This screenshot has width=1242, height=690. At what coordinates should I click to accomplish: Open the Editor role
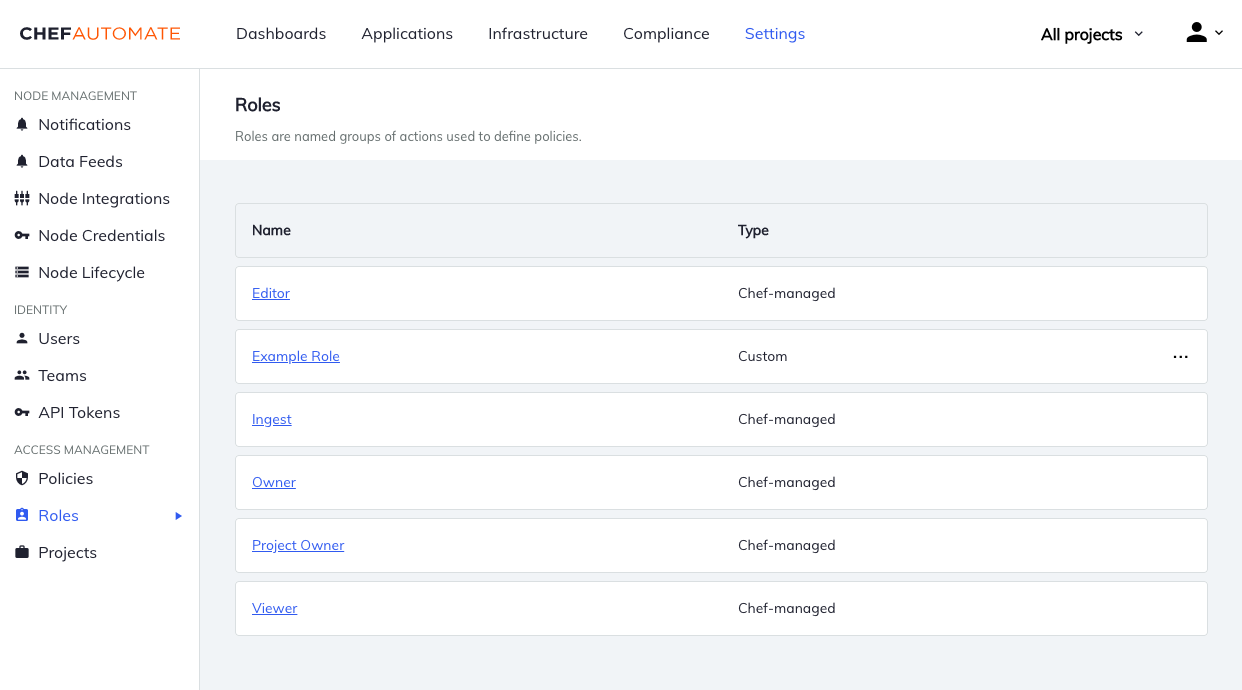point(270,293)
